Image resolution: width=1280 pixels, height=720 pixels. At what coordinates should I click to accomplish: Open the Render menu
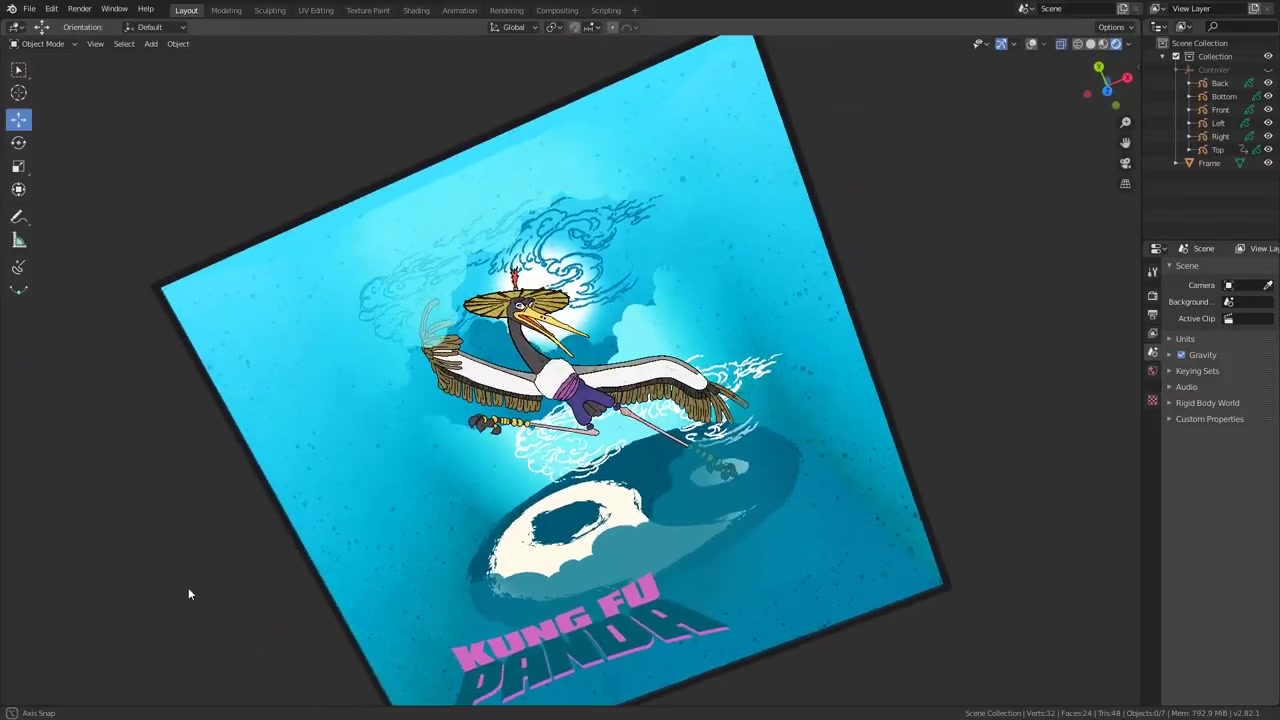pos(79,9)
